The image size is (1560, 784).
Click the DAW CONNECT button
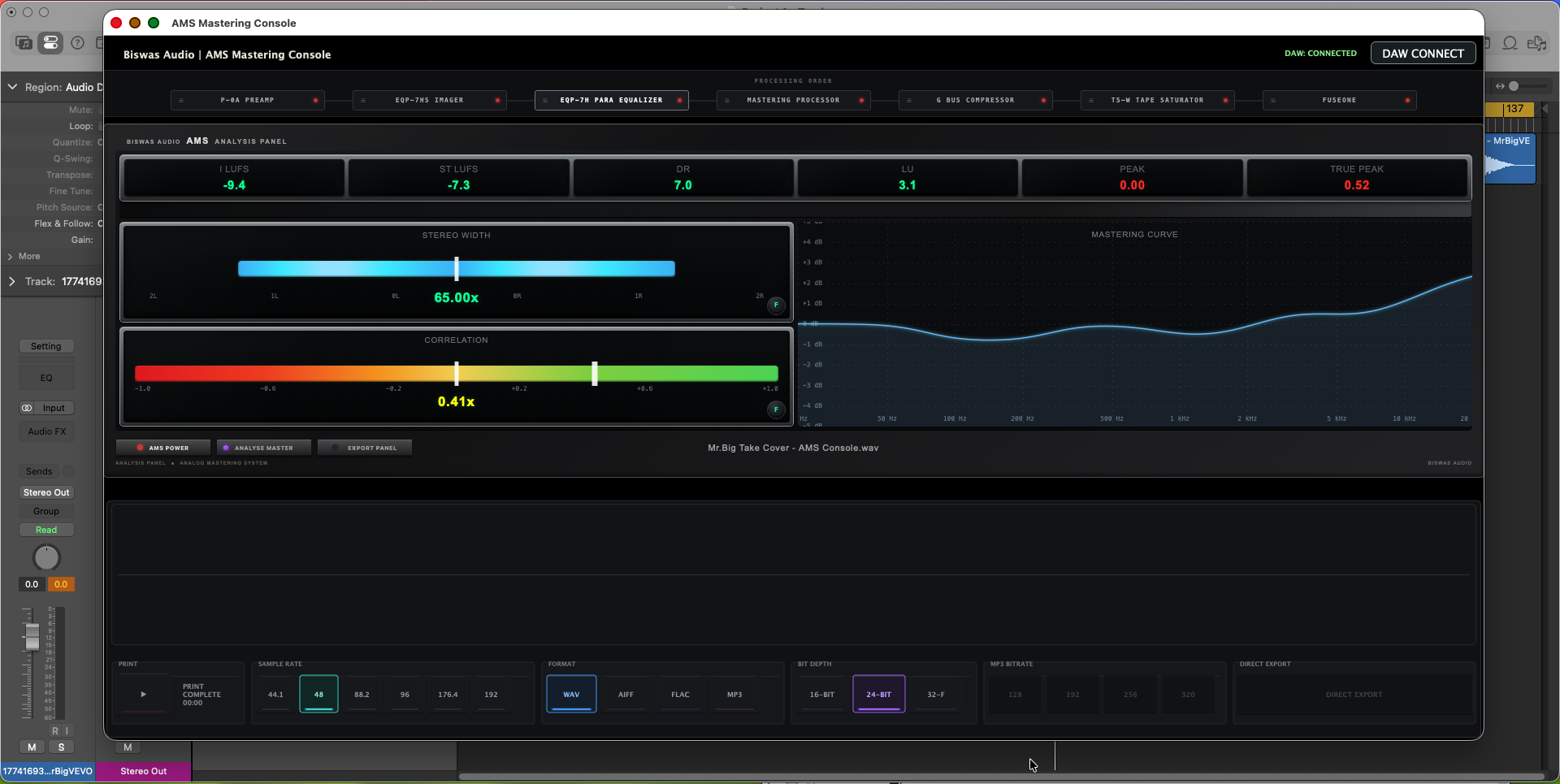pos(1423,54)
